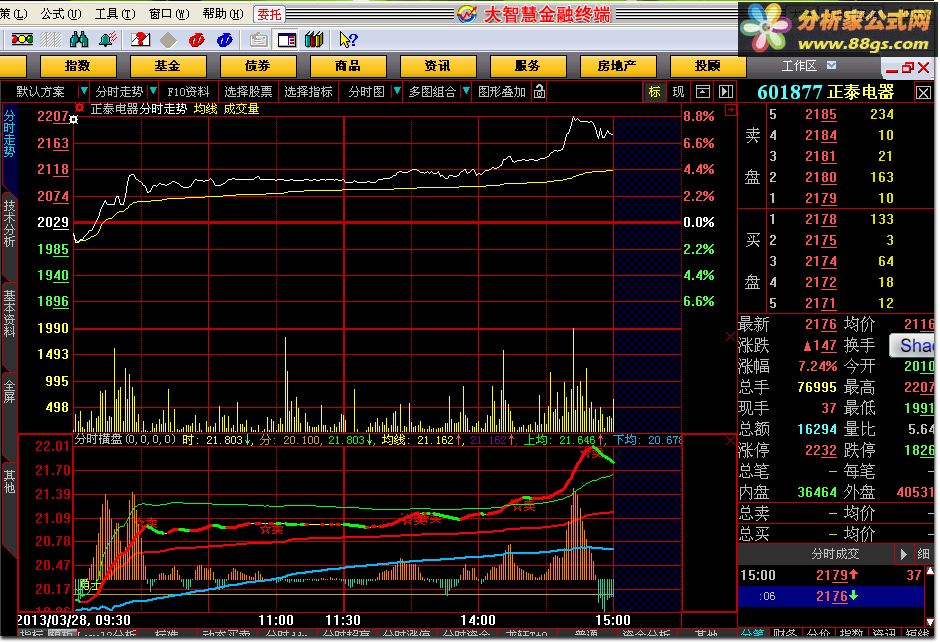
Task: Click the gray clipboard toolbar icon
Action: click(258, 40)
